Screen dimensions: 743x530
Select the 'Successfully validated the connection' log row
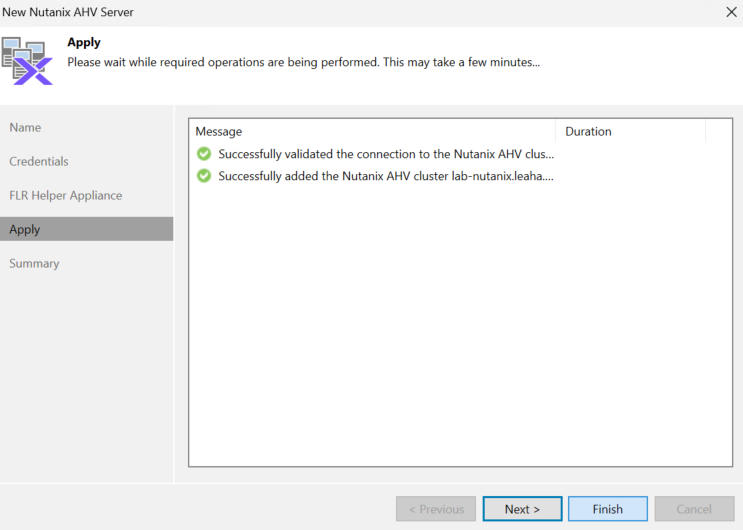[460, 154]
